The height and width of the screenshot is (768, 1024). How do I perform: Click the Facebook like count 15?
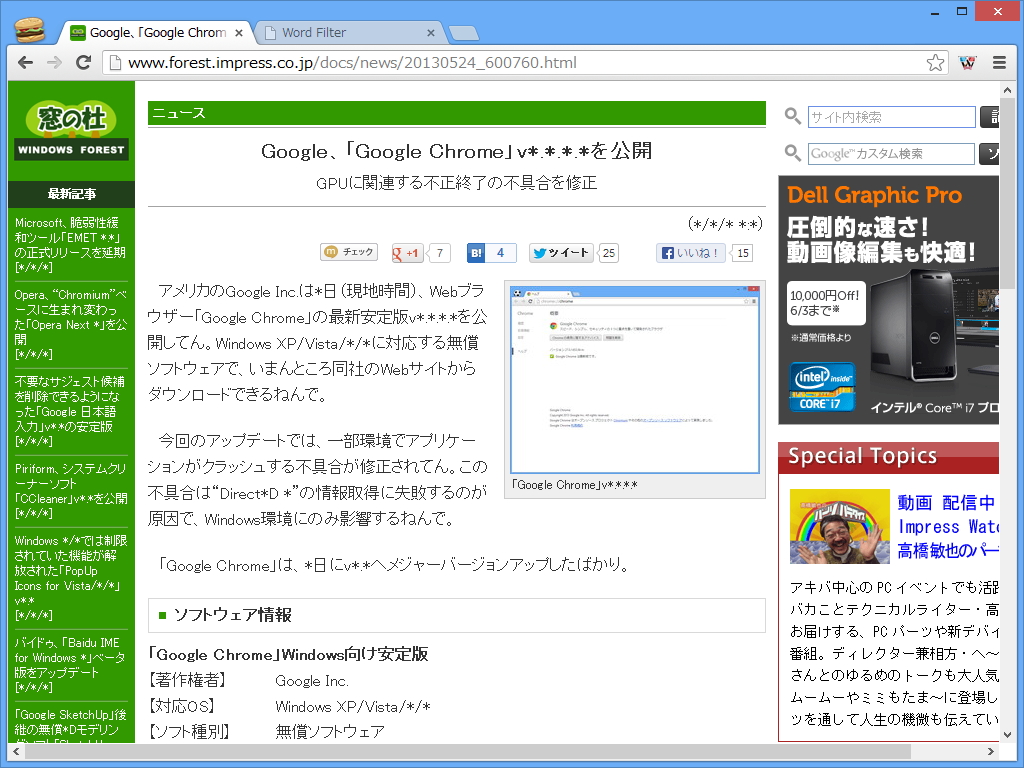(743, 253)
